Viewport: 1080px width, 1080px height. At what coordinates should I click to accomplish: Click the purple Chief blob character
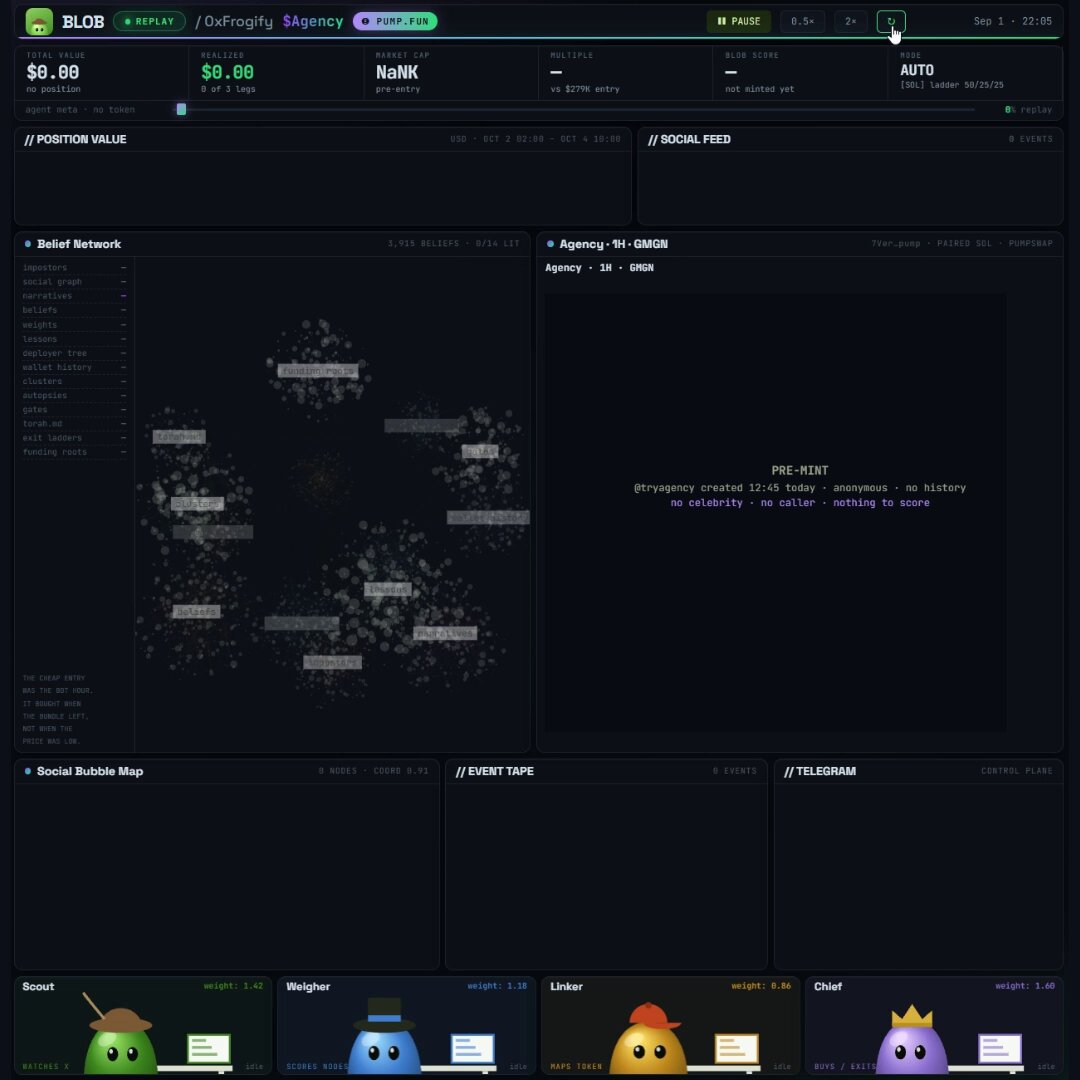coord(912,1040)
